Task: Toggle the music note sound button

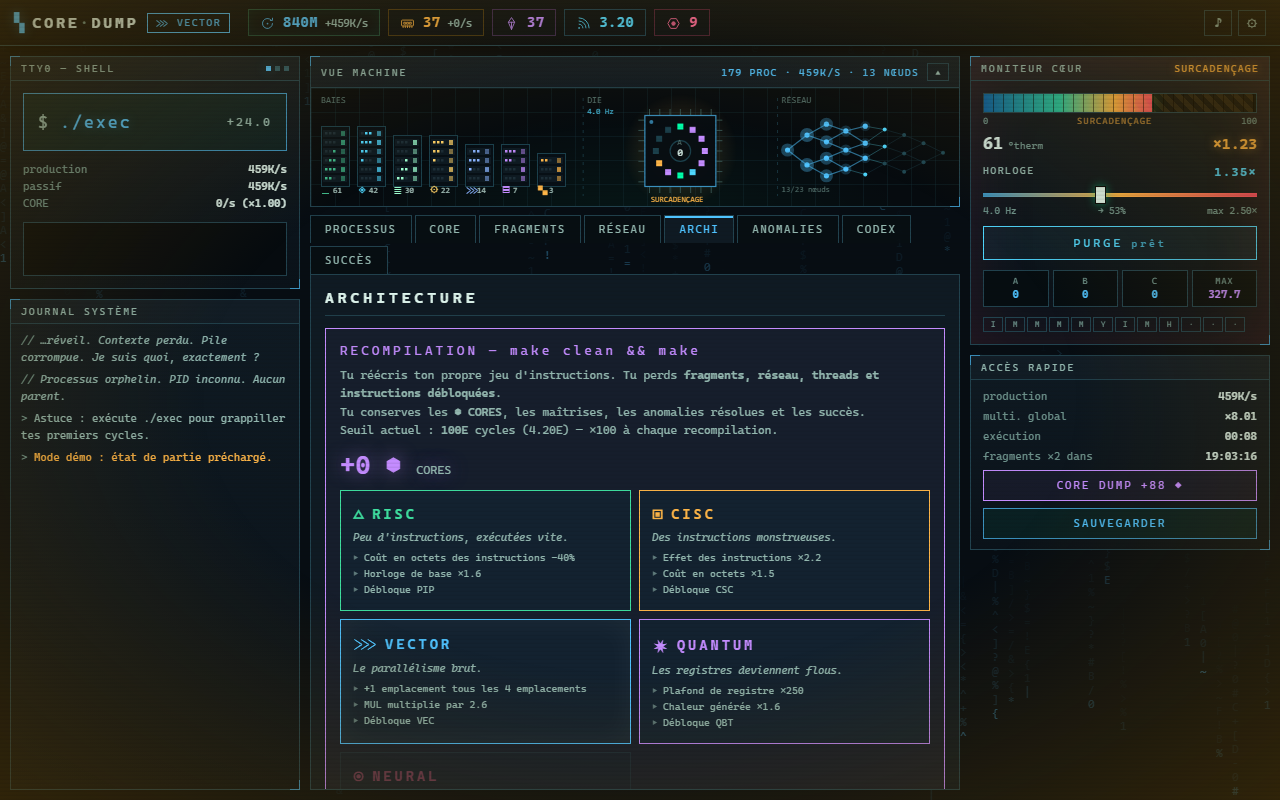Action: coord(1218,22)
